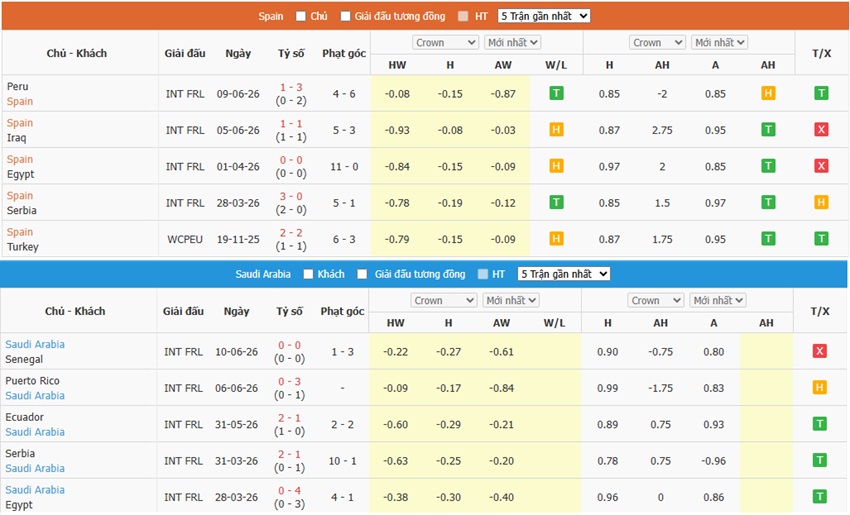Click green T T/X badge in Ecuador row
Image resolution: width=850 pixels, height=515 pixels.
(819, 424)
